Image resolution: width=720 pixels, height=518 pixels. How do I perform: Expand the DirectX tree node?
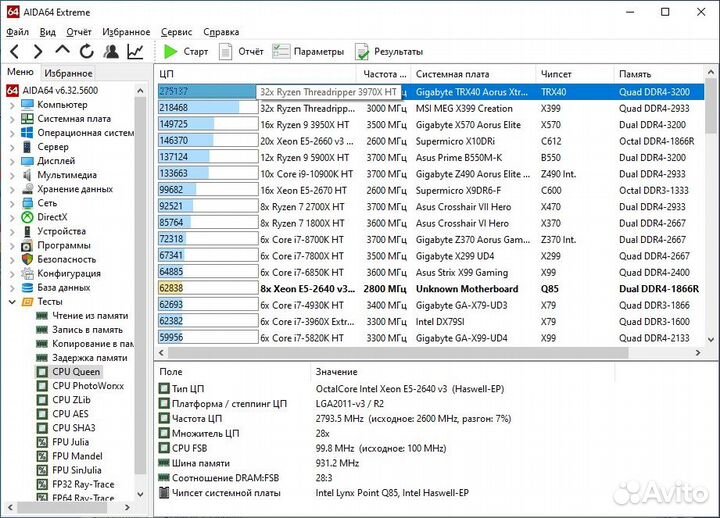[12, 218]
